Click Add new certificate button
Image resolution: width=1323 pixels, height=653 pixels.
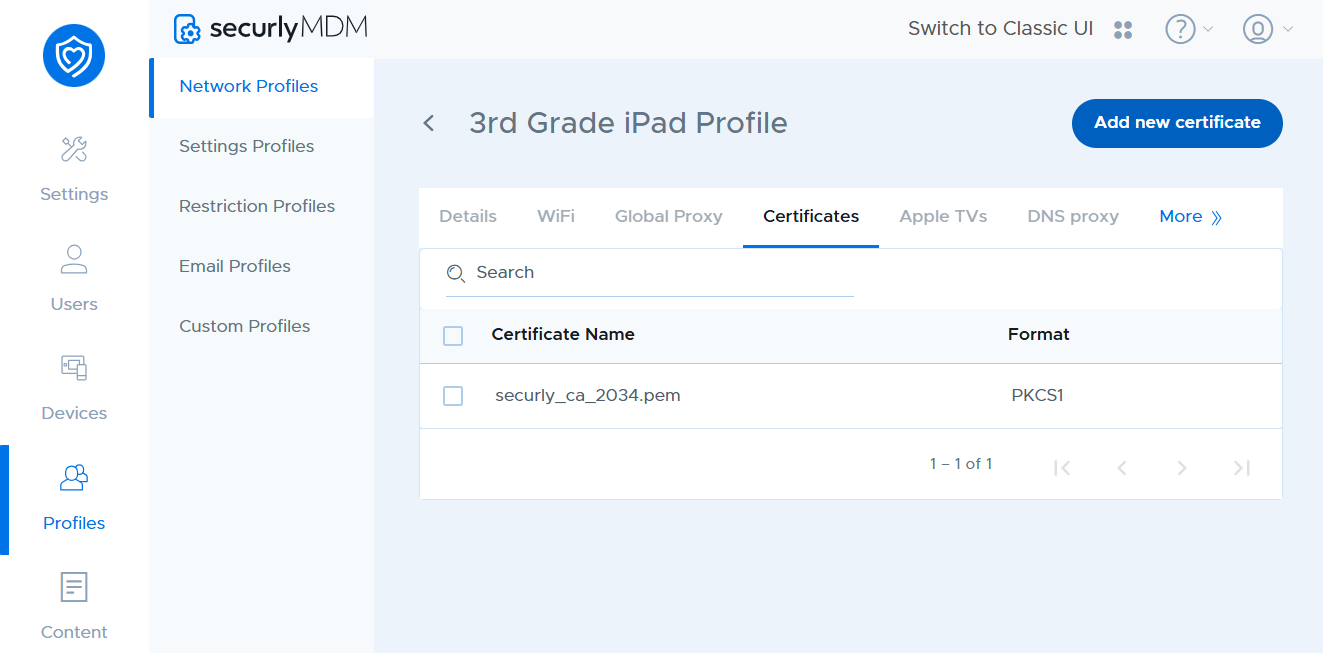click(x=1177, y=123)
